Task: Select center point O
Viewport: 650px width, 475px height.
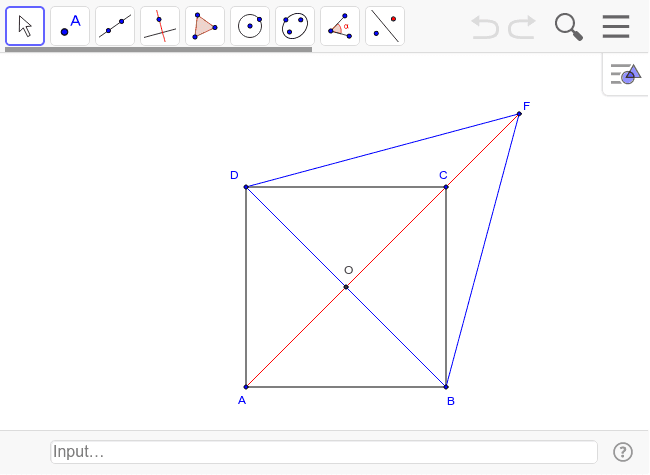Action: tap(346, 287)
